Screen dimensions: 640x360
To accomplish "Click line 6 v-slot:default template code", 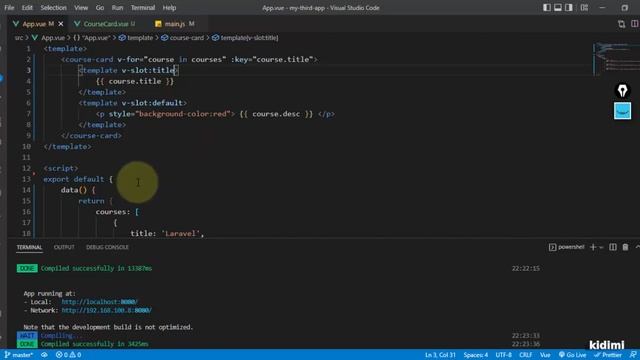I will 133,103.
